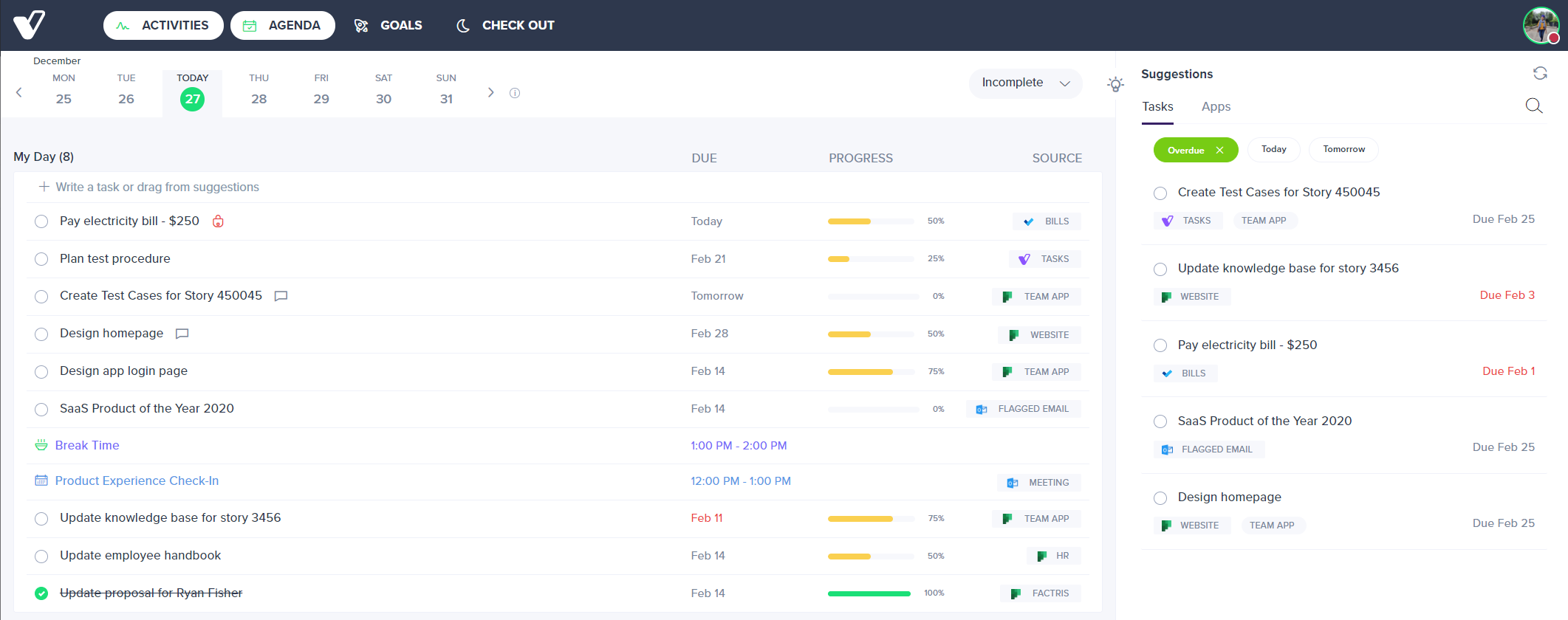Screen dimensions: 1568x620
Task: Open the search icon in Suggestions panel
Action: pos(1534,106)
